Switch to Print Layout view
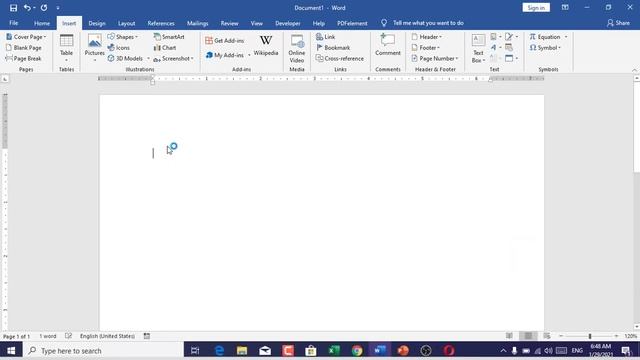Viewport: 640px width, 360px height. click(x=528, y=336)
